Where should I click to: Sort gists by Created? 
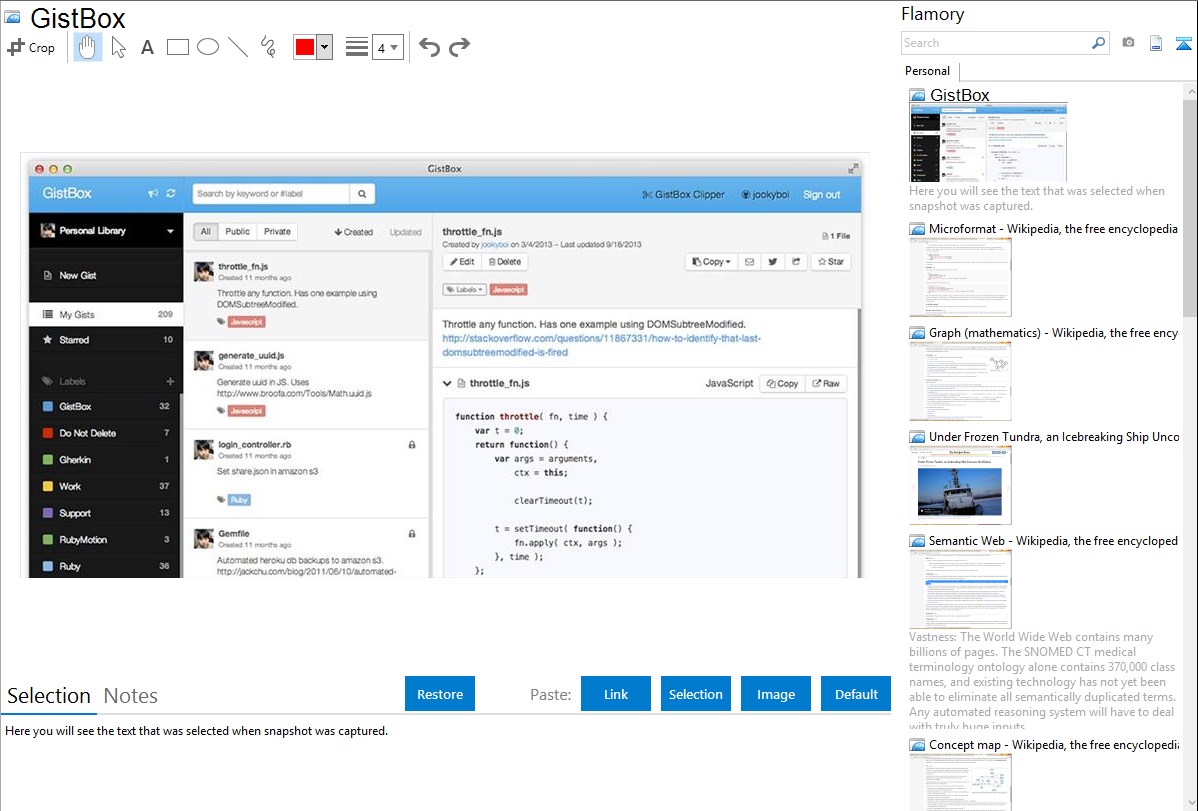[354, 232]
